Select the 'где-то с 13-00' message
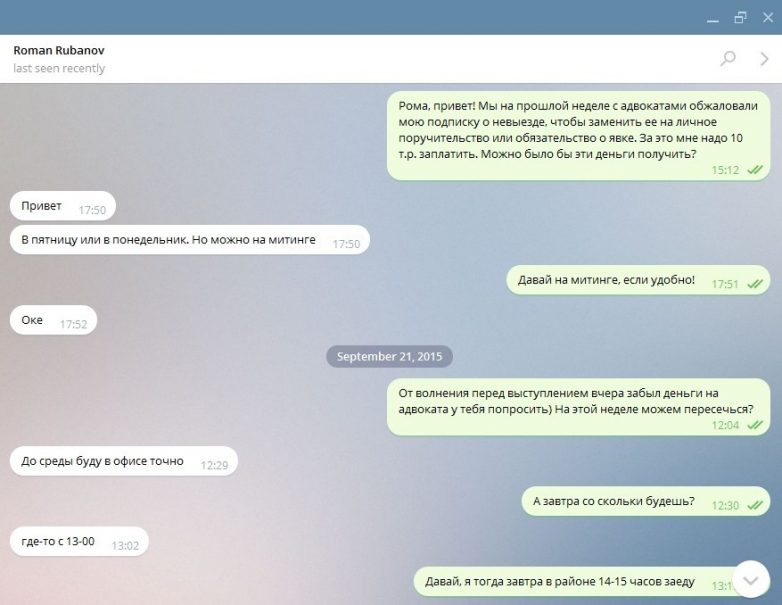 tap(79, 541)
